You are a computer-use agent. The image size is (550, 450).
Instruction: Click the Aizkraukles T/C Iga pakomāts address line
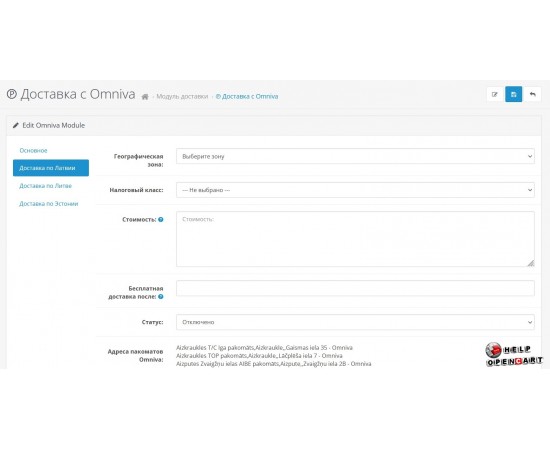264,348
